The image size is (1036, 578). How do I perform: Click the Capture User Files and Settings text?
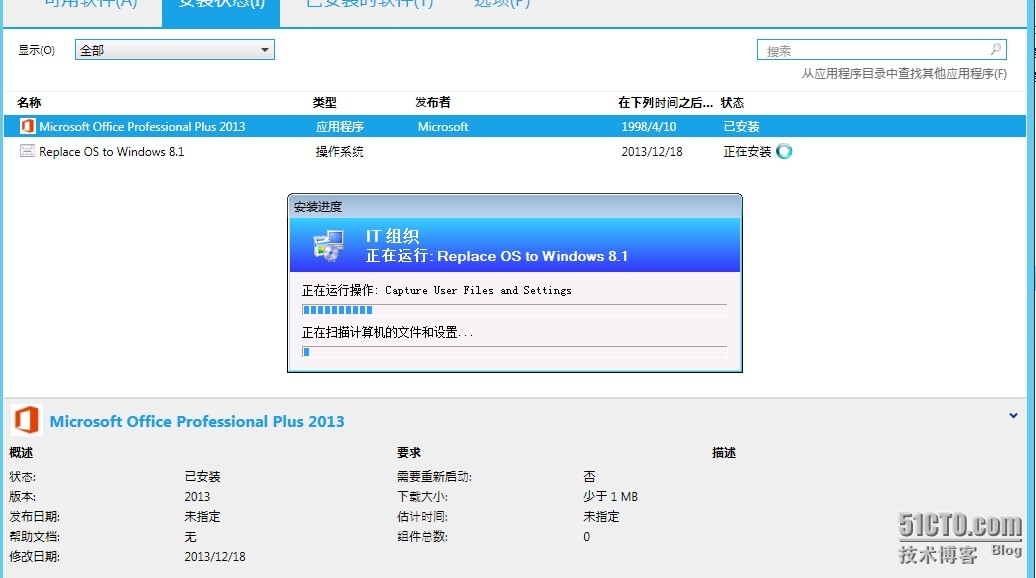tap(478, 290)
